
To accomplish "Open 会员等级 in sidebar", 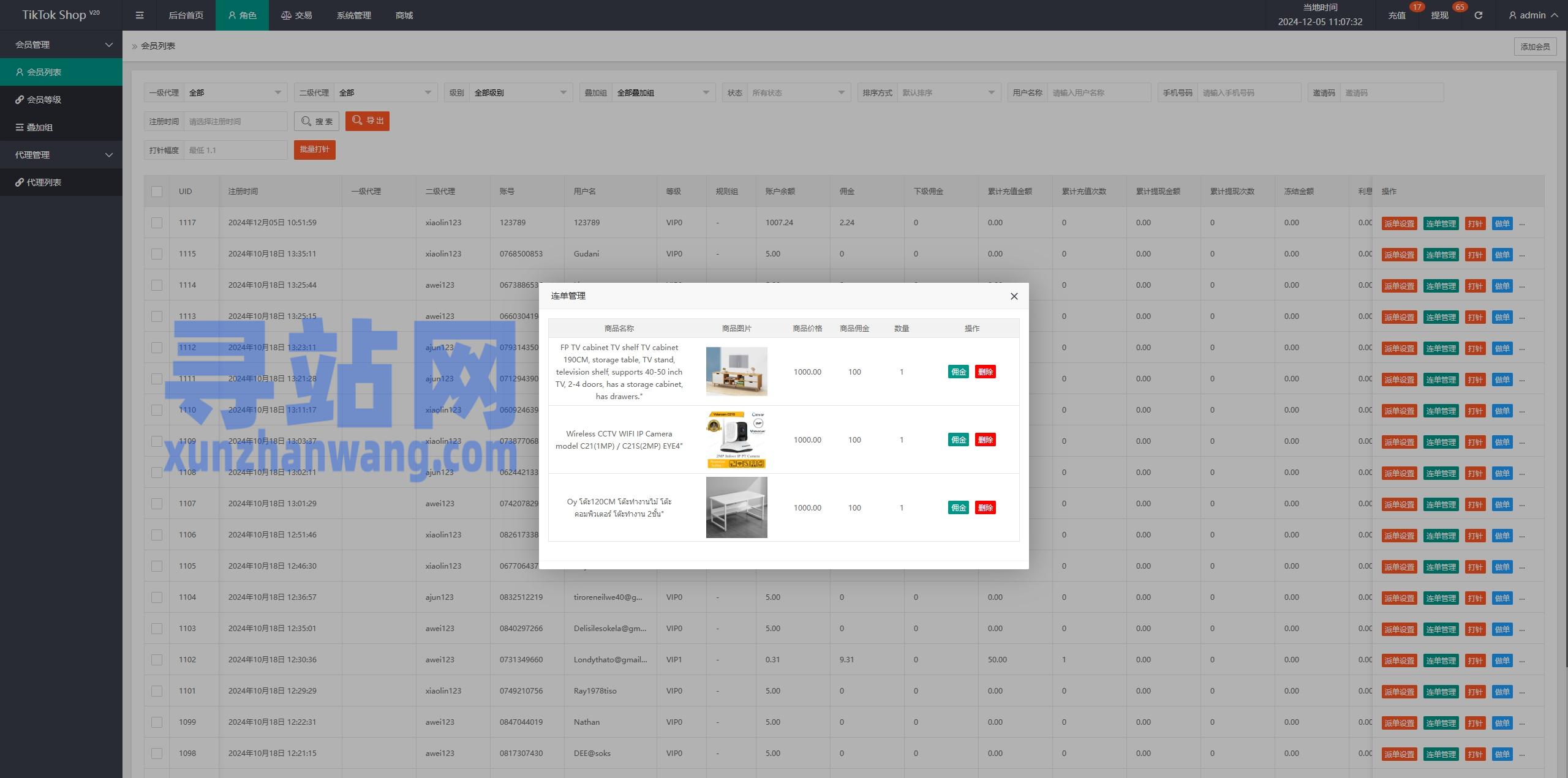I will click(x=43, y=100).
